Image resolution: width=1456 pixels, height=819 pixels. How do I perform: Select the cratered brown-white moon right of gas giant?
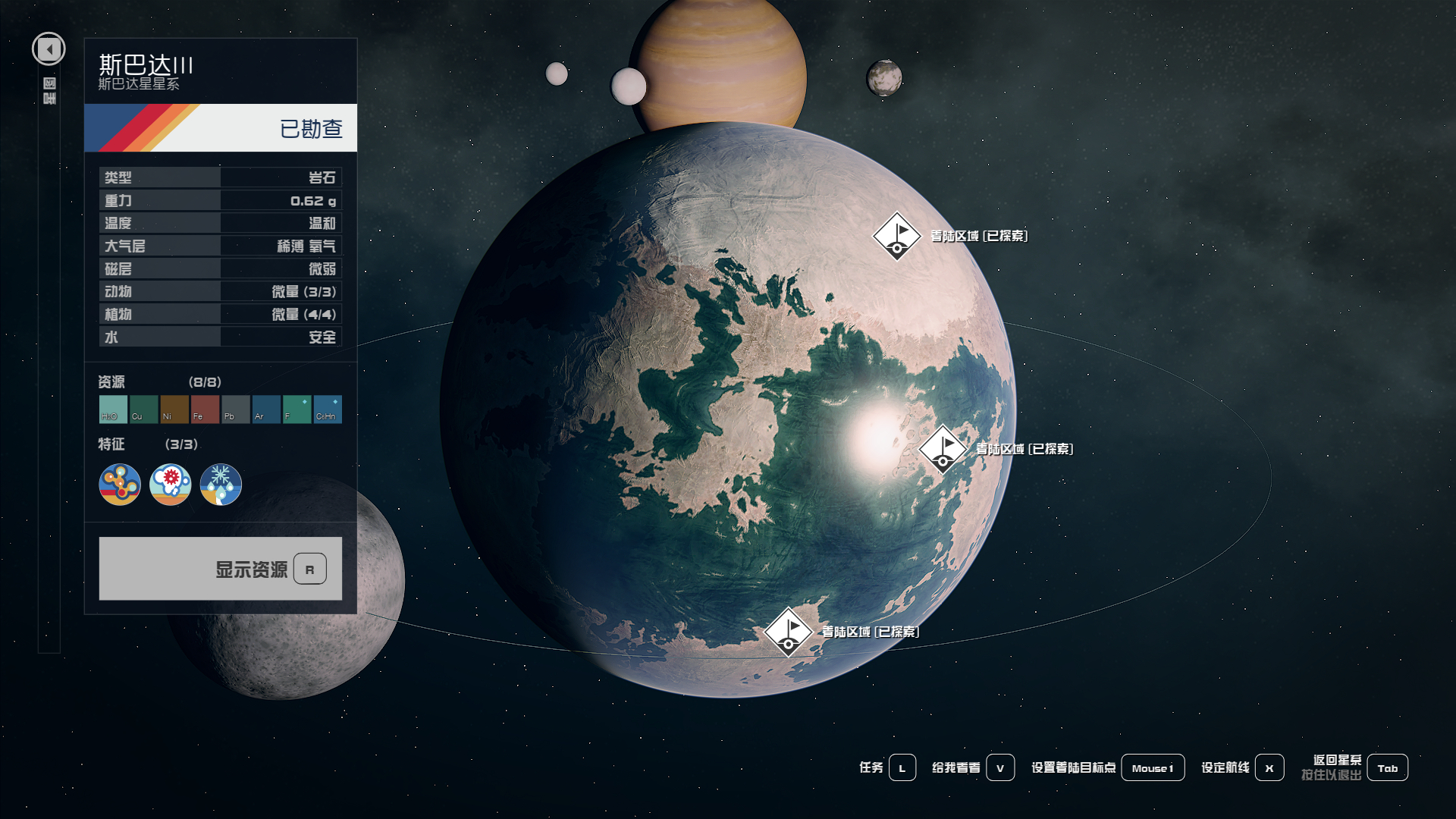[884, 77]
